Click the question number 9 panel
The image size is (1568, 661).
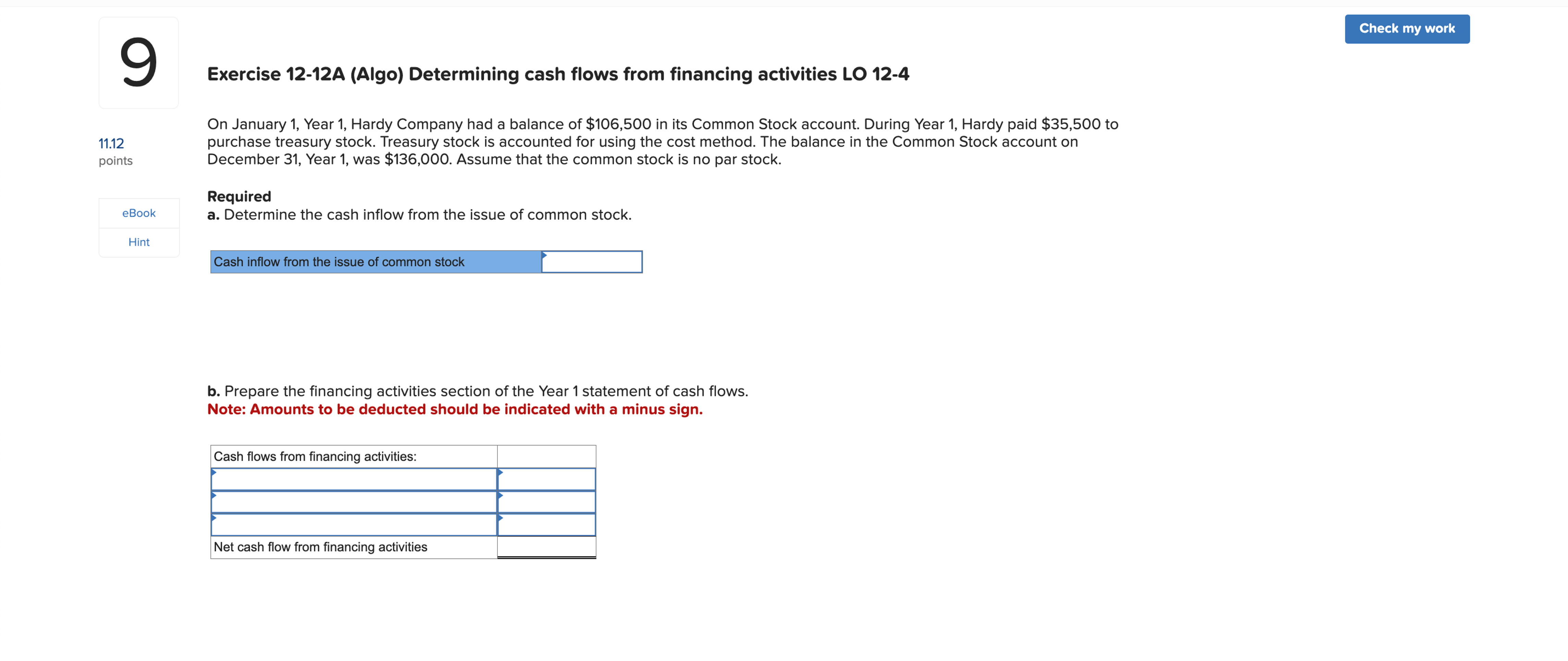tap(138, 62)
